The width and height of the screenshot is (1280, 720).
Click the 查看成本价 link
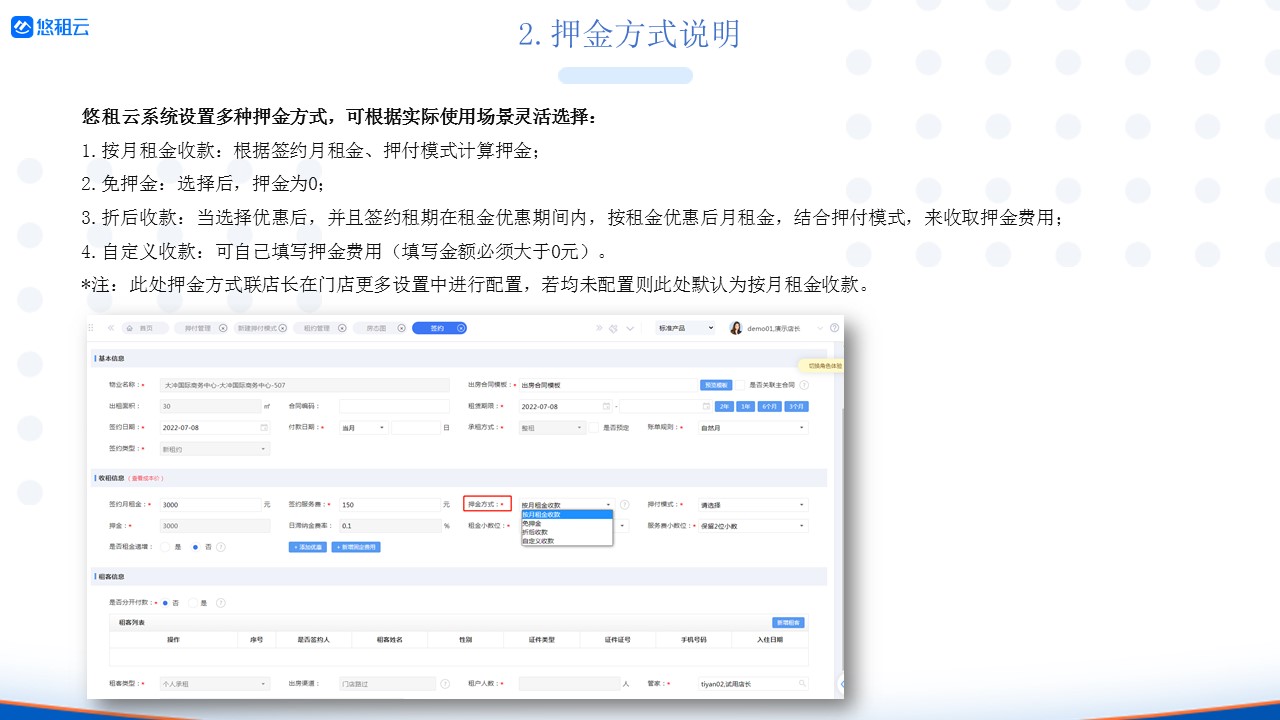(x=146, y=478)
